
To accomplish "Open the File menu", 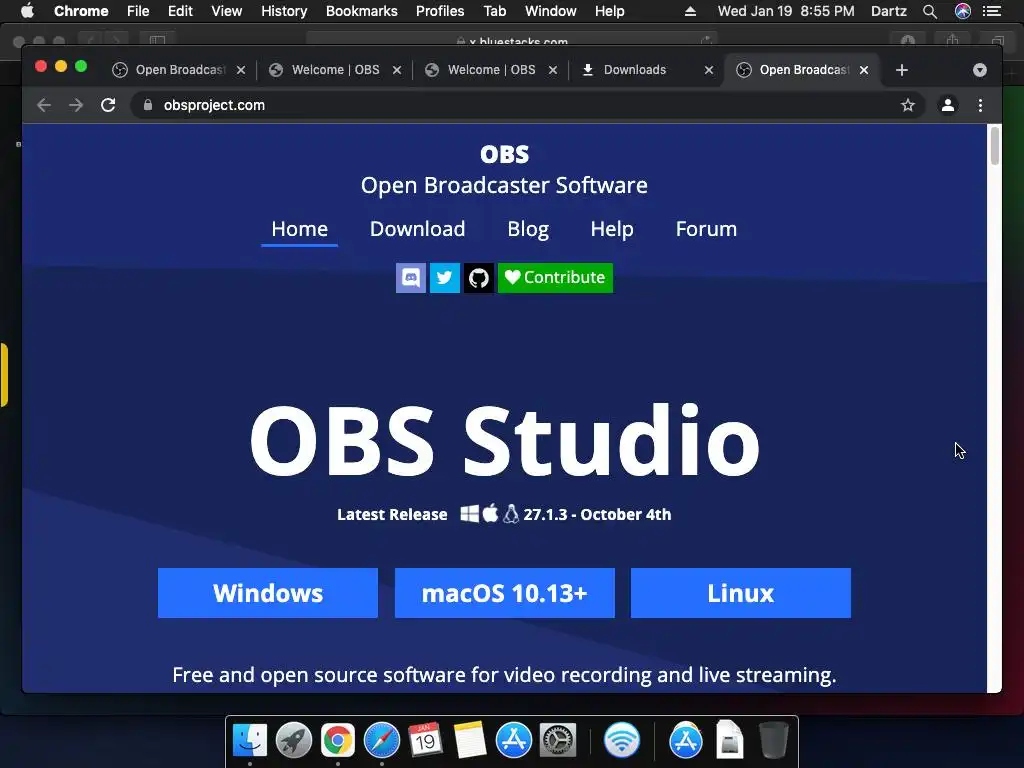I will pos(138,11).
